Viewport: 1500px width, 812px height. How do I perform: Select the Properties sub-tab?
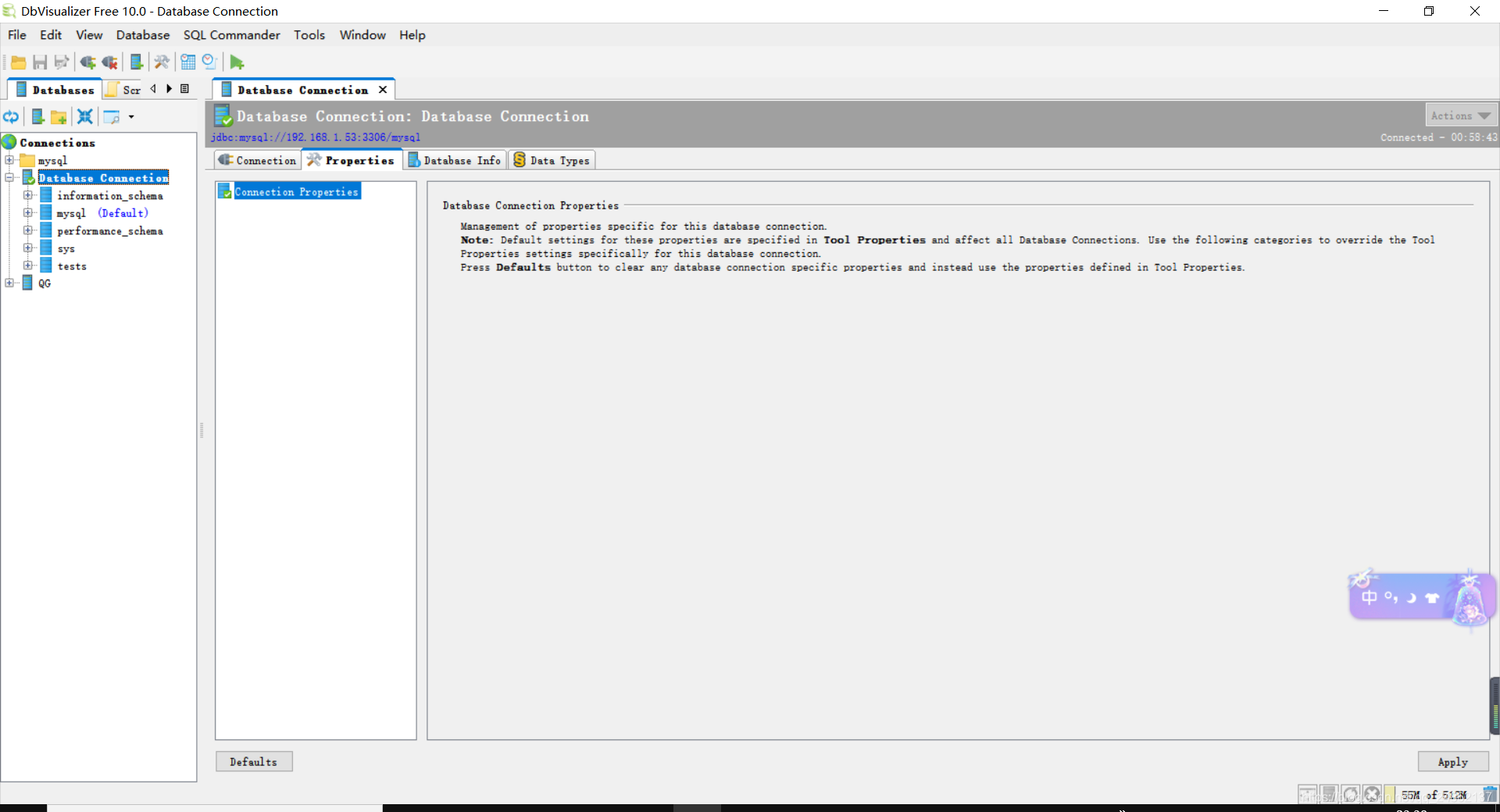click(352, 160)
